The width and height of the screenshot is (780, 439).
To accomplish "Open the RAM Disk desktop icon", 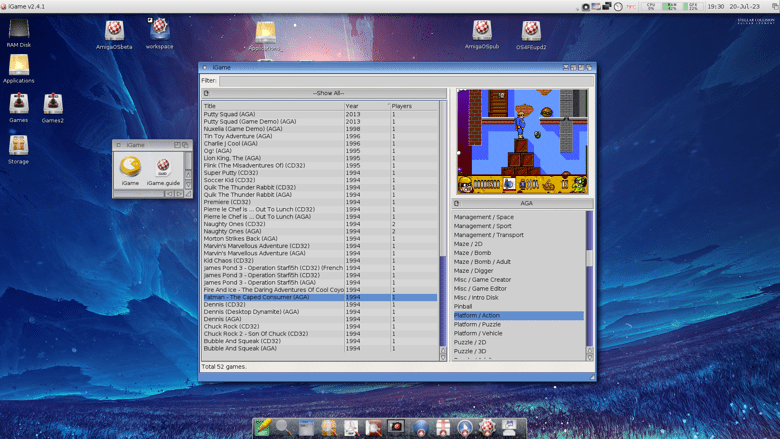I will pyautogui.click(x=18, y=30).
